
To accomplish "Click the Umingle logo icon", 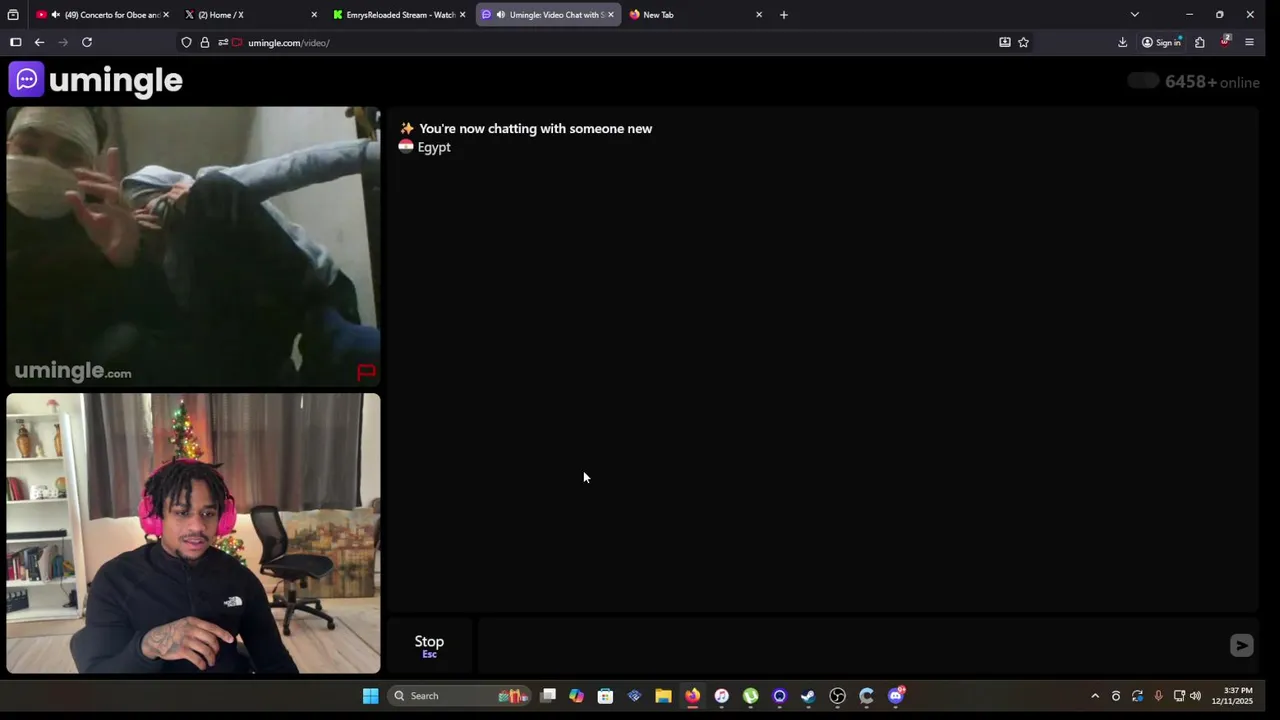I will [27, 80].
